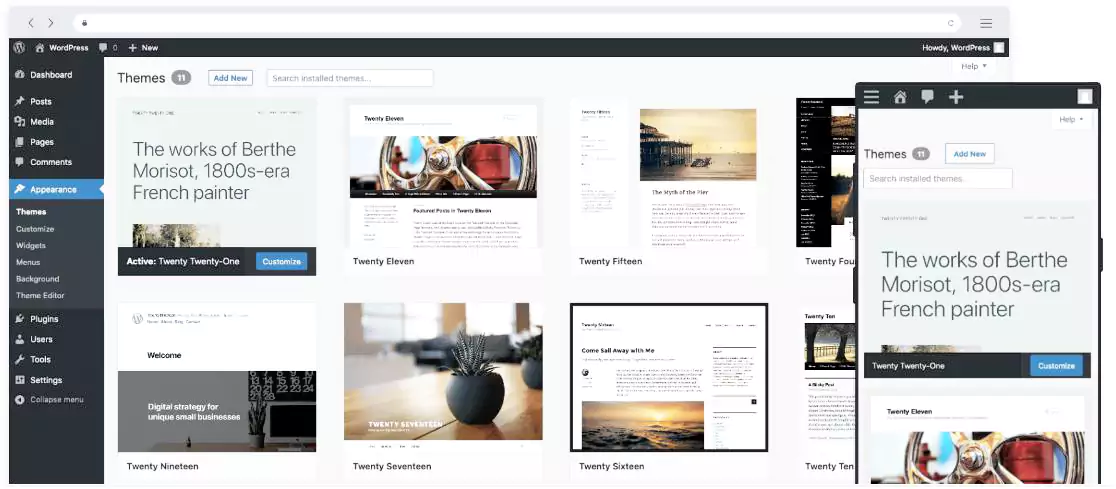Select the Twenty Twenty-One theme screenshot
Image resolution: width=1116 pixels, height=489 pixels.
point(217,173)
